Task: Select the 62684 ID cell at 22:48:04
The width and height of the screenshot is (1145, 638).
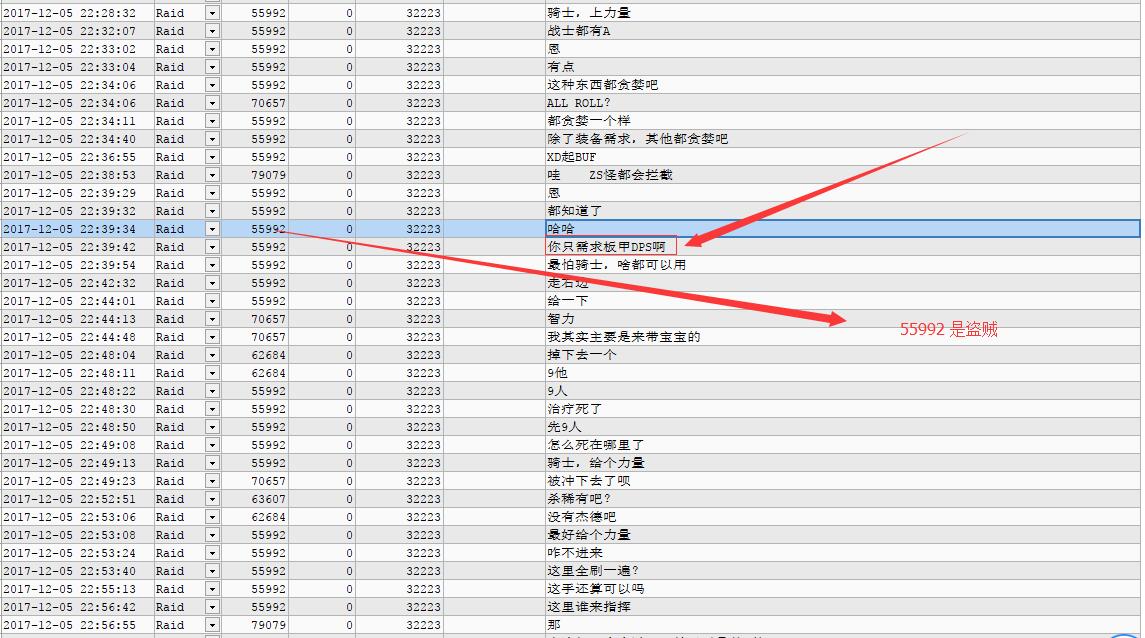Action: [266, 355]
